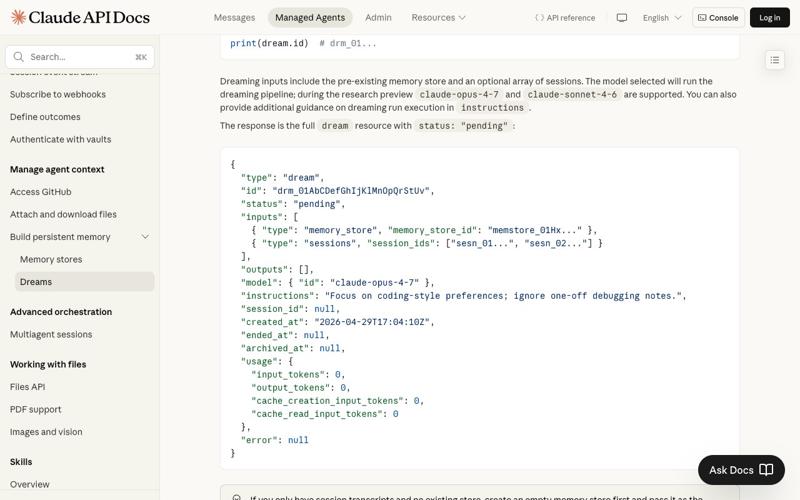The height and width of the screenshot is (500, 800).
Task: Switch to the Messages tab
Action: [234, 18]
